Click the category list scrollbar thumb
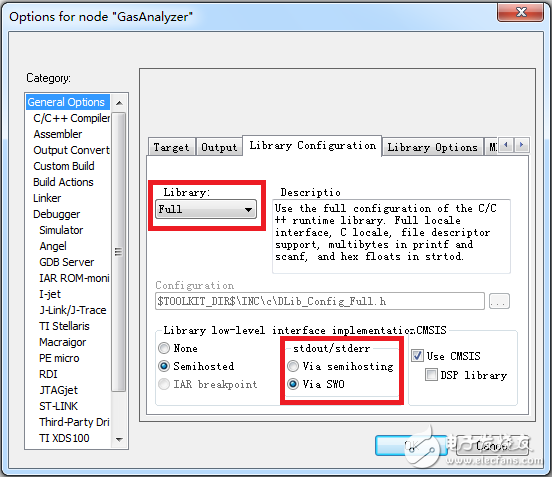Screen dimensions: 552x477 click(x=119, y=252)
